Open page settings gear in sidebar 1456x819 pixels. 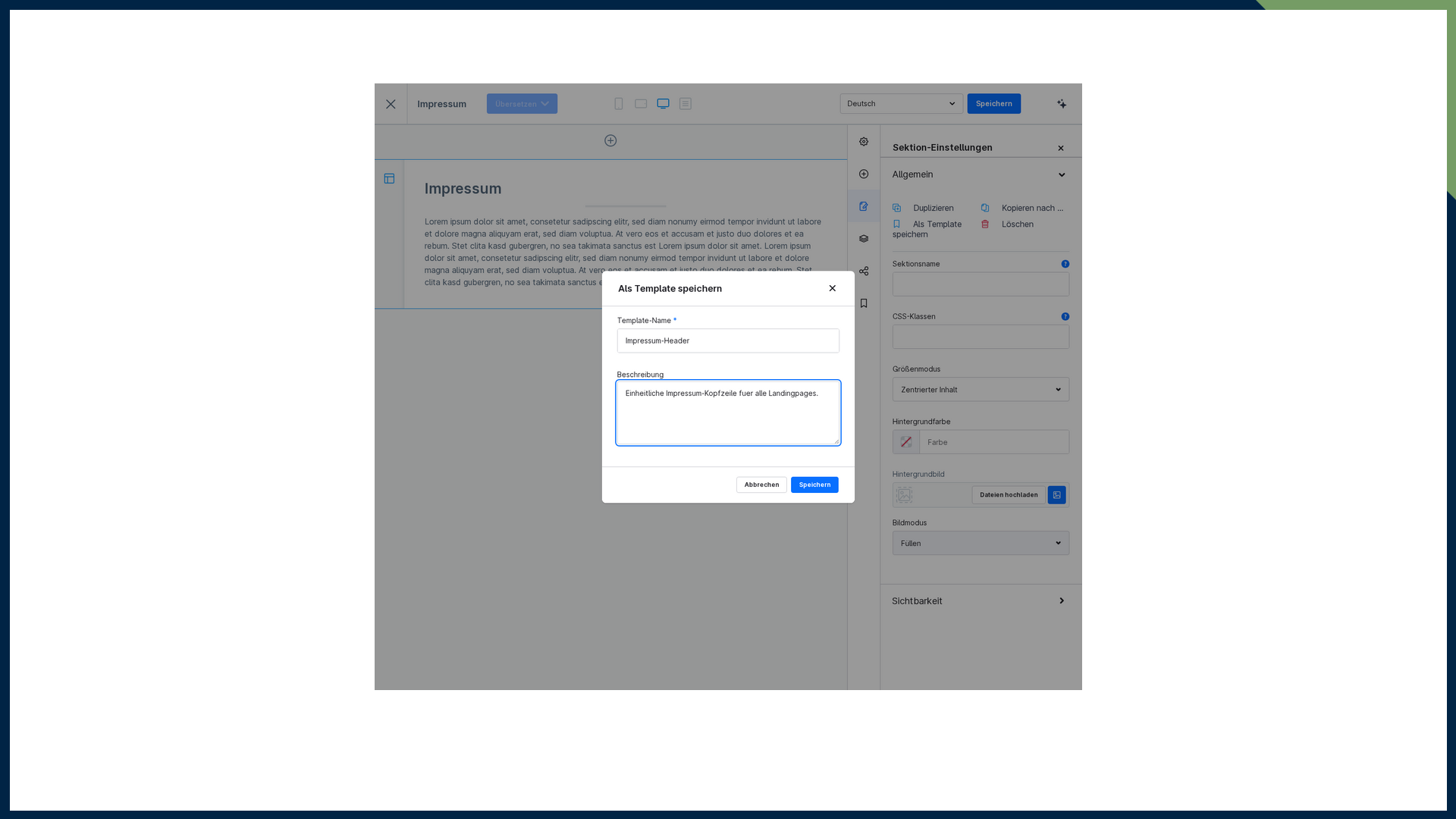[864, 142]
